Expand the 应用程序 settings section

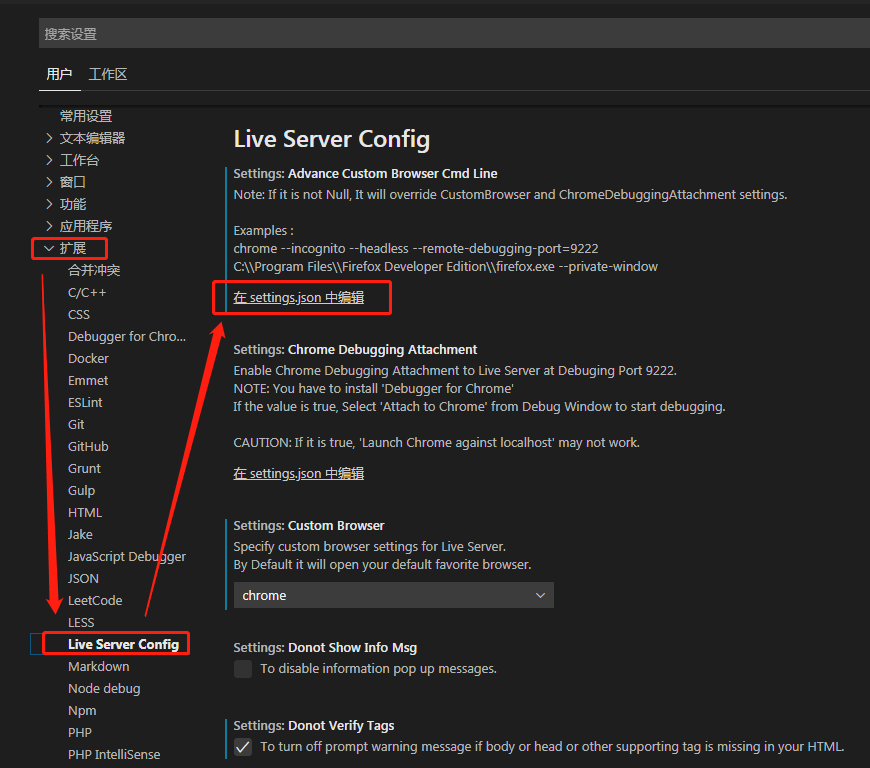[85, 225]
